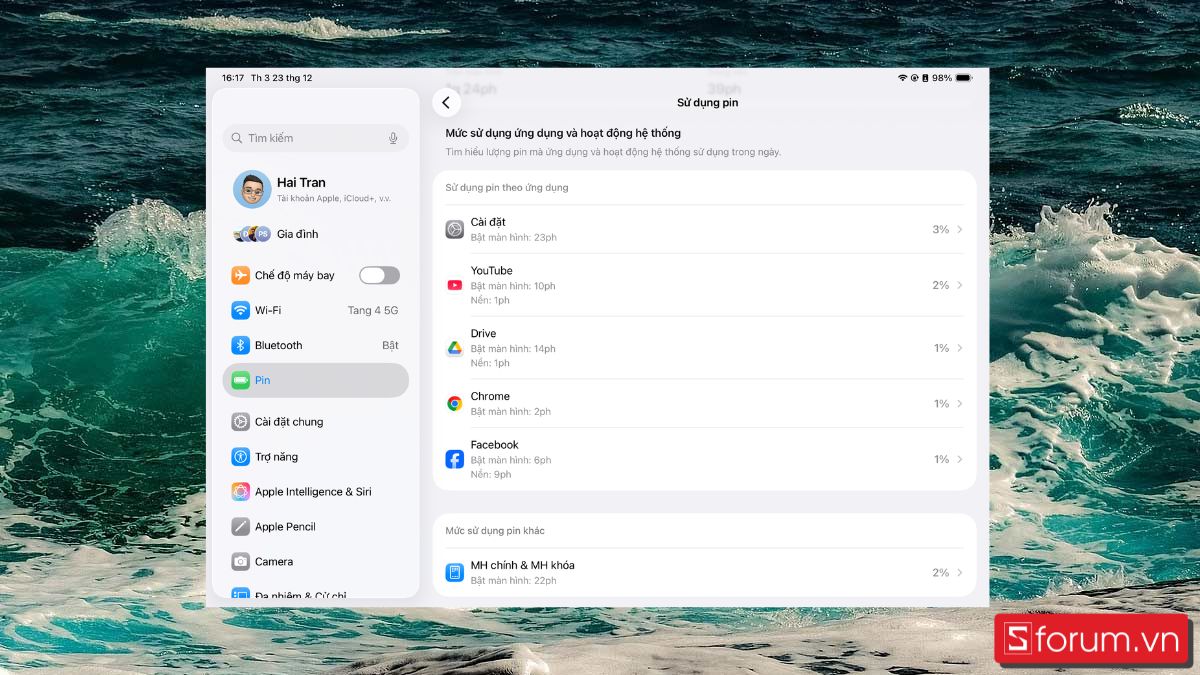
Task: Open Cài đặt chung settings
Action: pyautogui.click(x=240, y=421)
